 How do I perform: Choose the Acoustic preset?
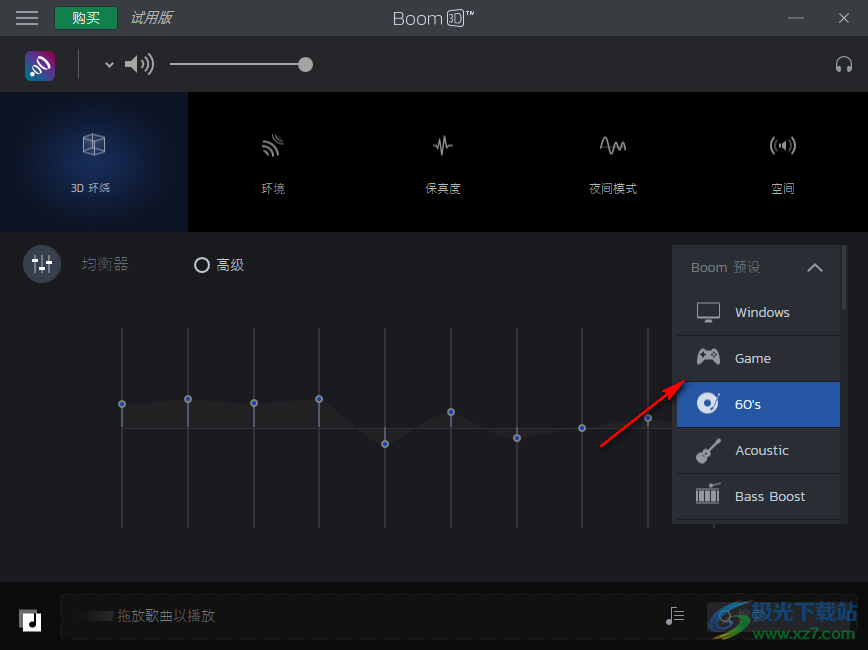tap(758, 450)
